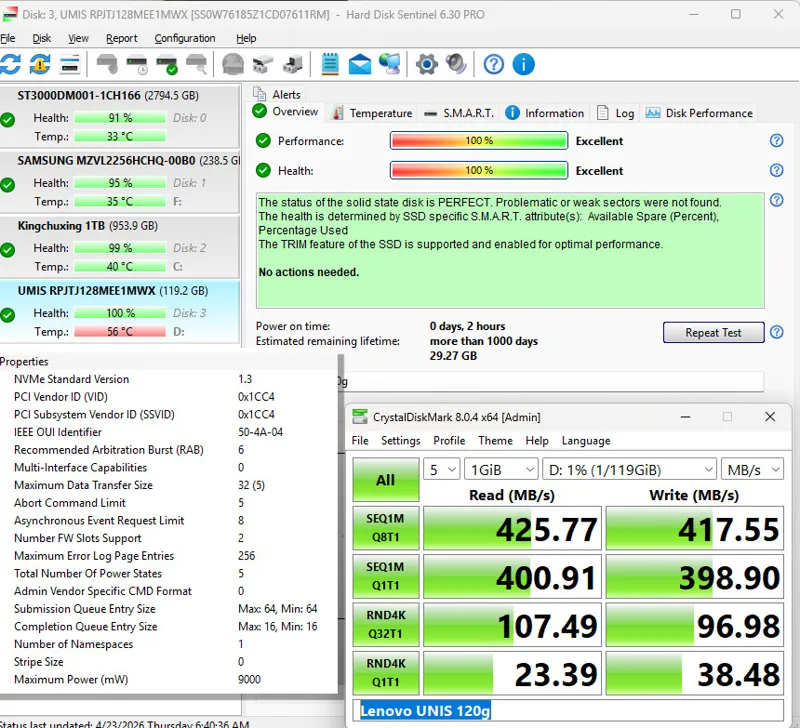This screenshot has height=728, width=800.
Task: Click the disk with clock toolbar icon
Action: 137,64
